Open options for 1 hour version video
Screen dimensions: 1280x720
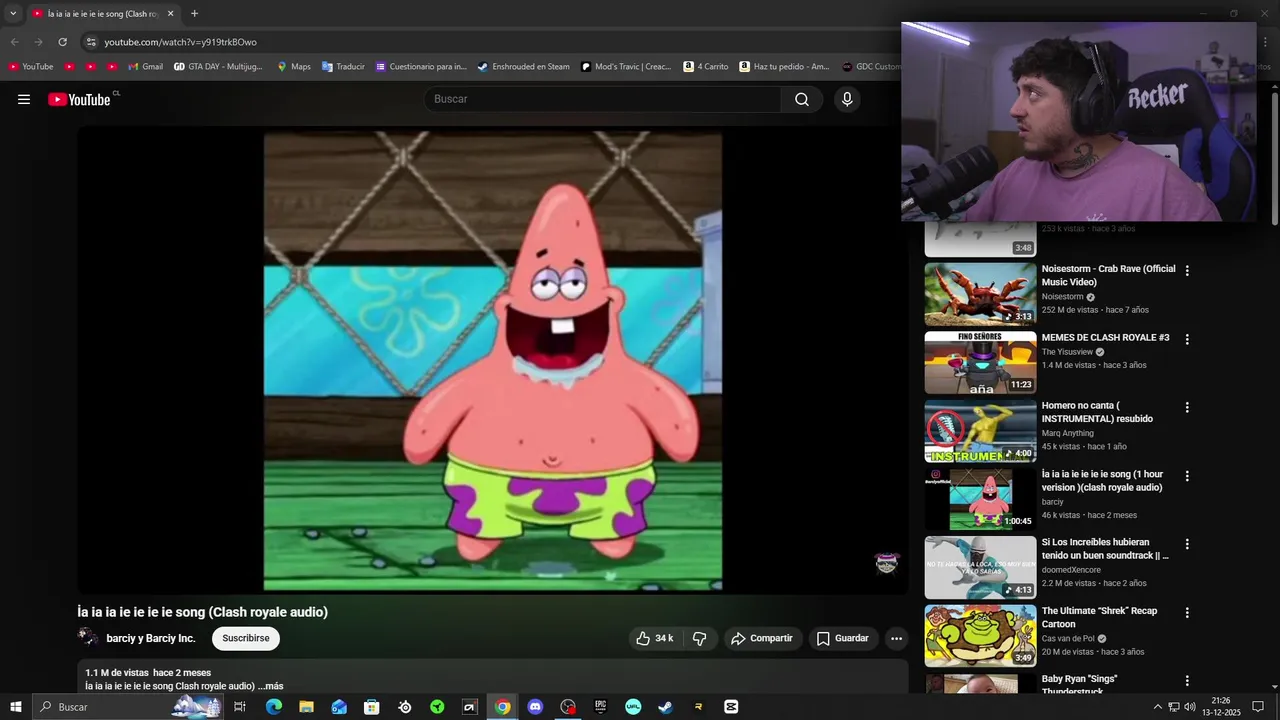1187,476
